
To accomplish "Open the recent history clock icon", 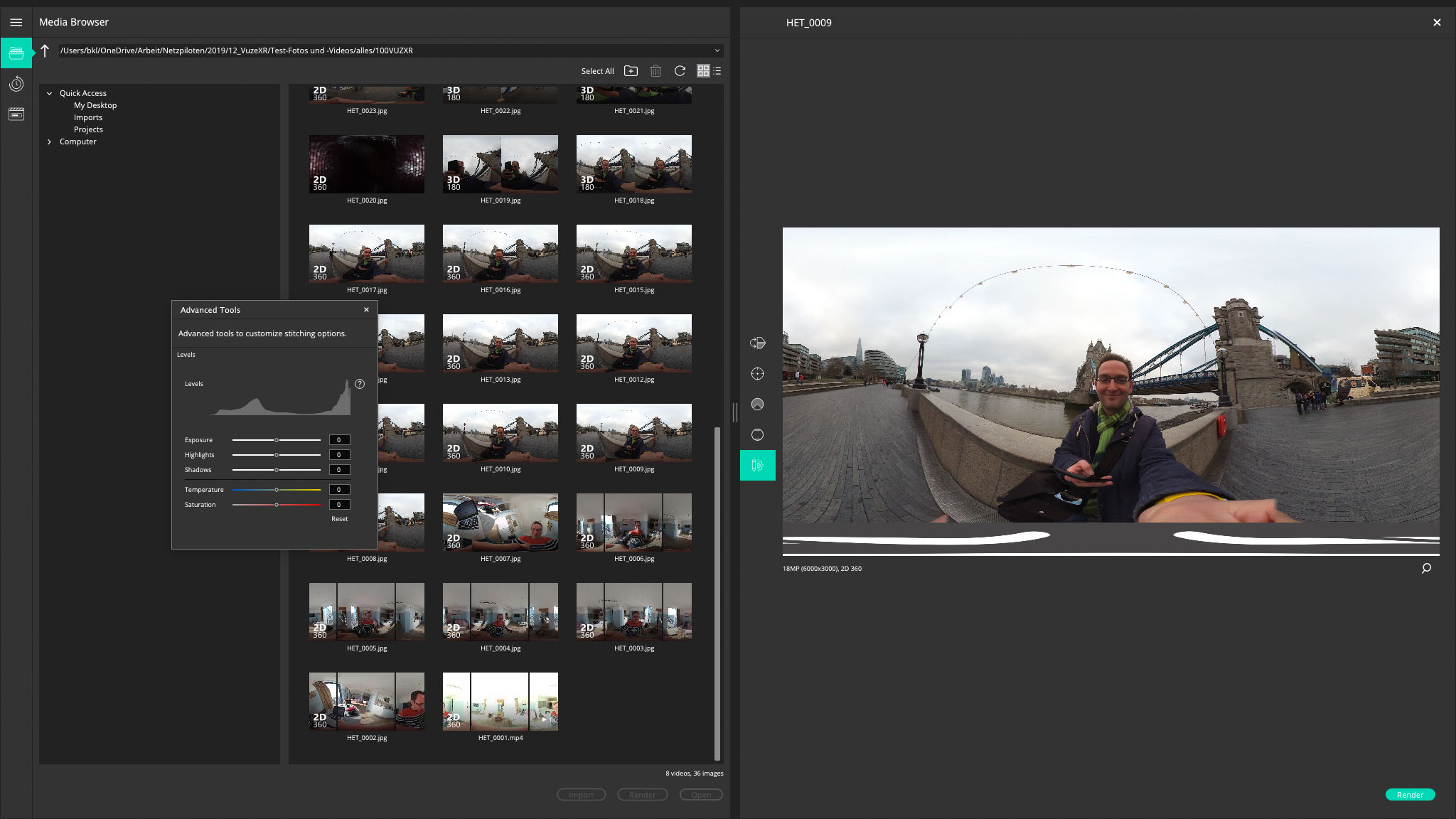I will (16, 84).
